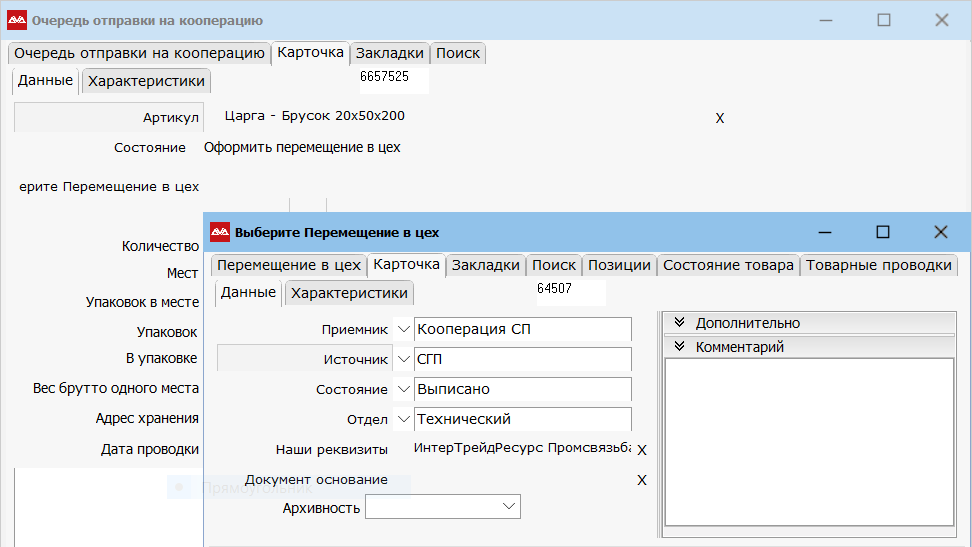The image size is (972, 547).
Task: Click inside the Комментарий text area
Action: (x=809, y=440)
